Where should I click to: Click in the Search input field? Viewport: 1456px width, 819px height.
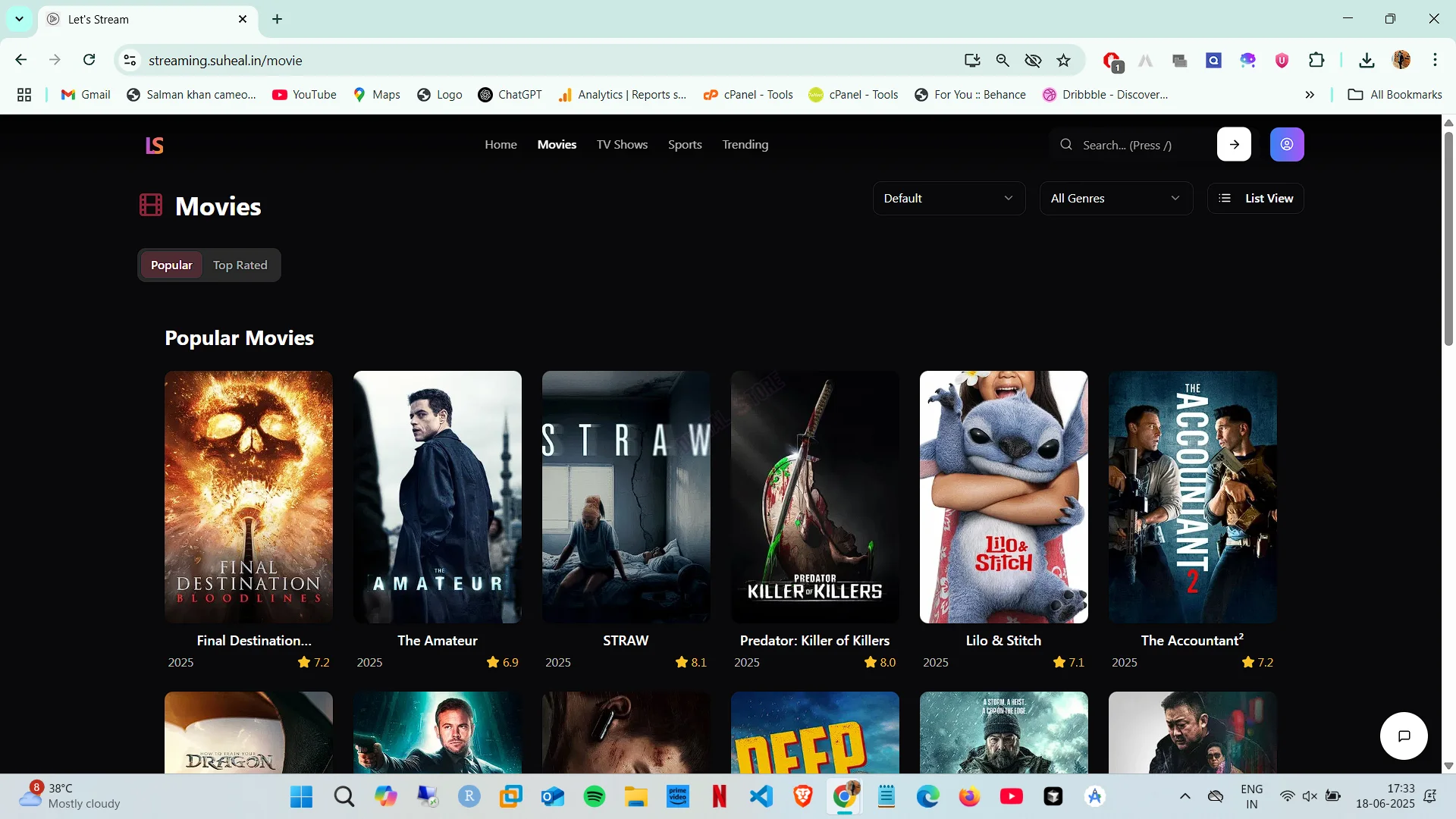[1130, 145]
